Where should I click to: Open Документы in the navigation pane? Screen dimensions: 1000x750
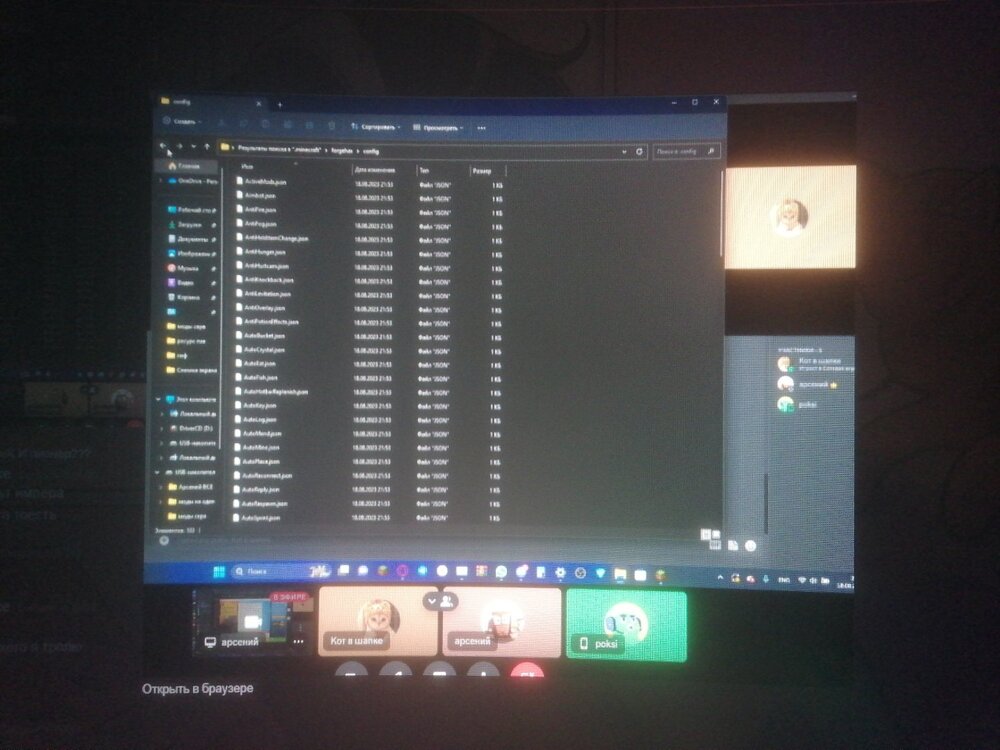[x=191, y=239]
